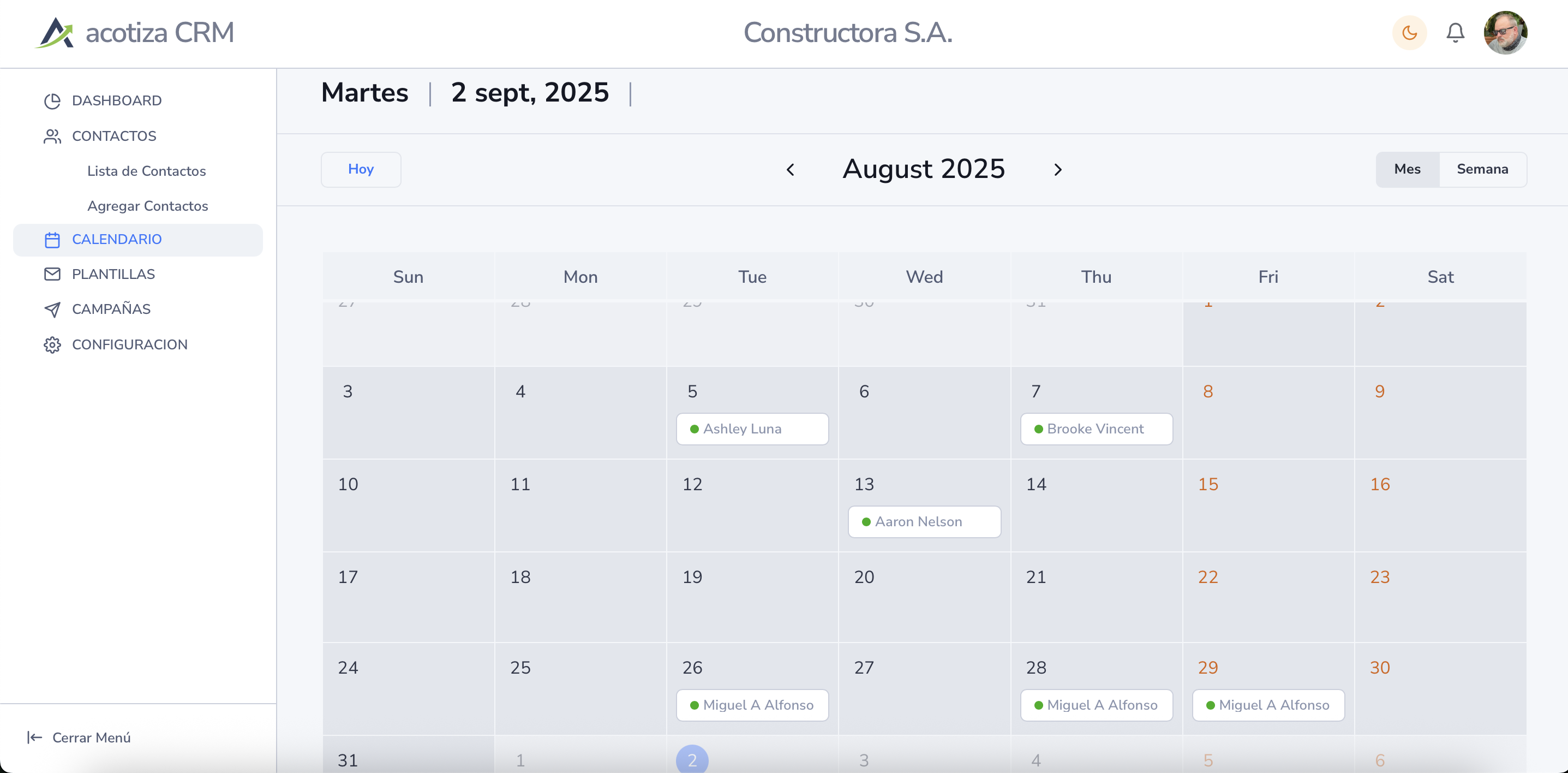This screenshot has height=773, width=1568.
Task: Collapse sidebar with Cerrar Menú
Action: point(79,738)
